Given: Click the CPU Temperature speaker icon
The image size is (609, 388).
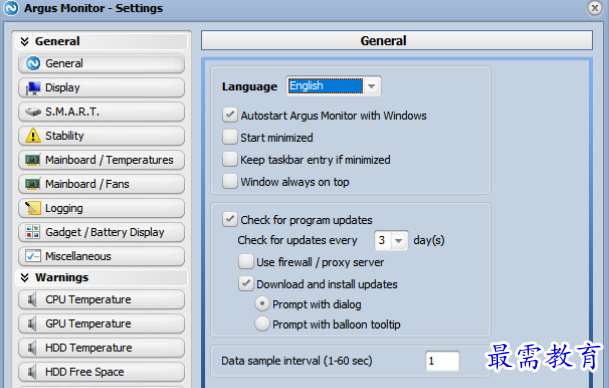Looking at the screenshot, I should 32,299.
